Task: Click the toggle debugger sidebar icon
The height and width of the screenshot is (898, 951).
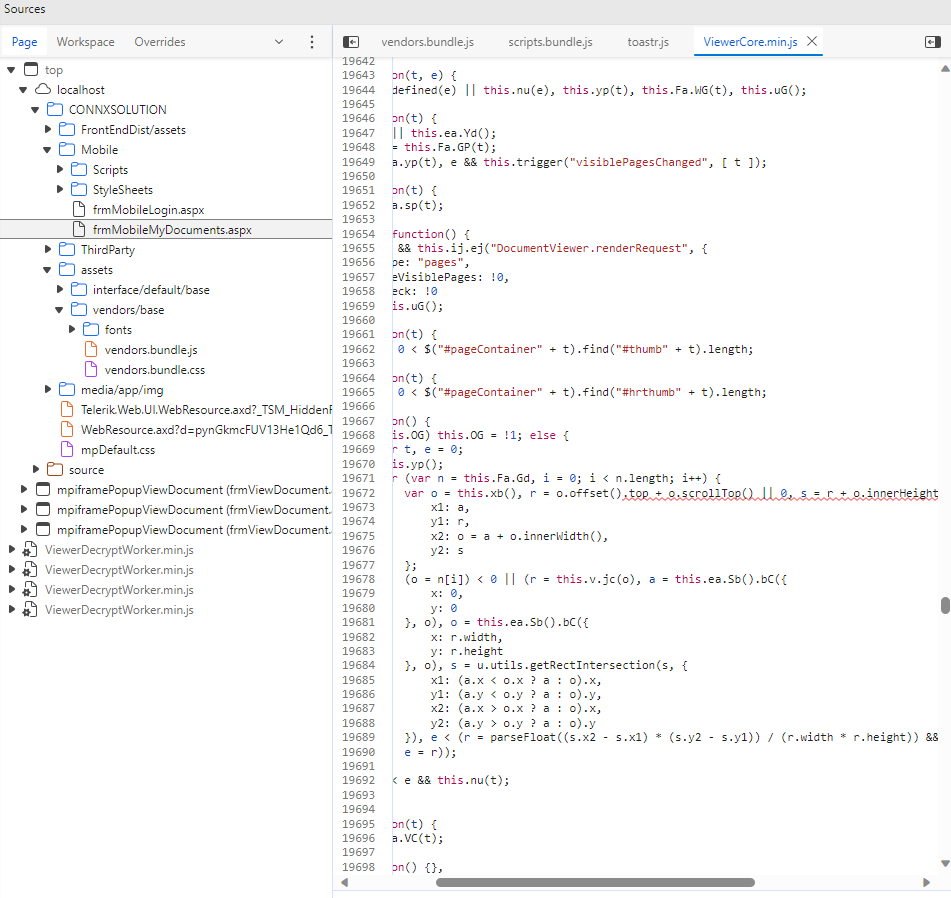Action: pos(932,42)
